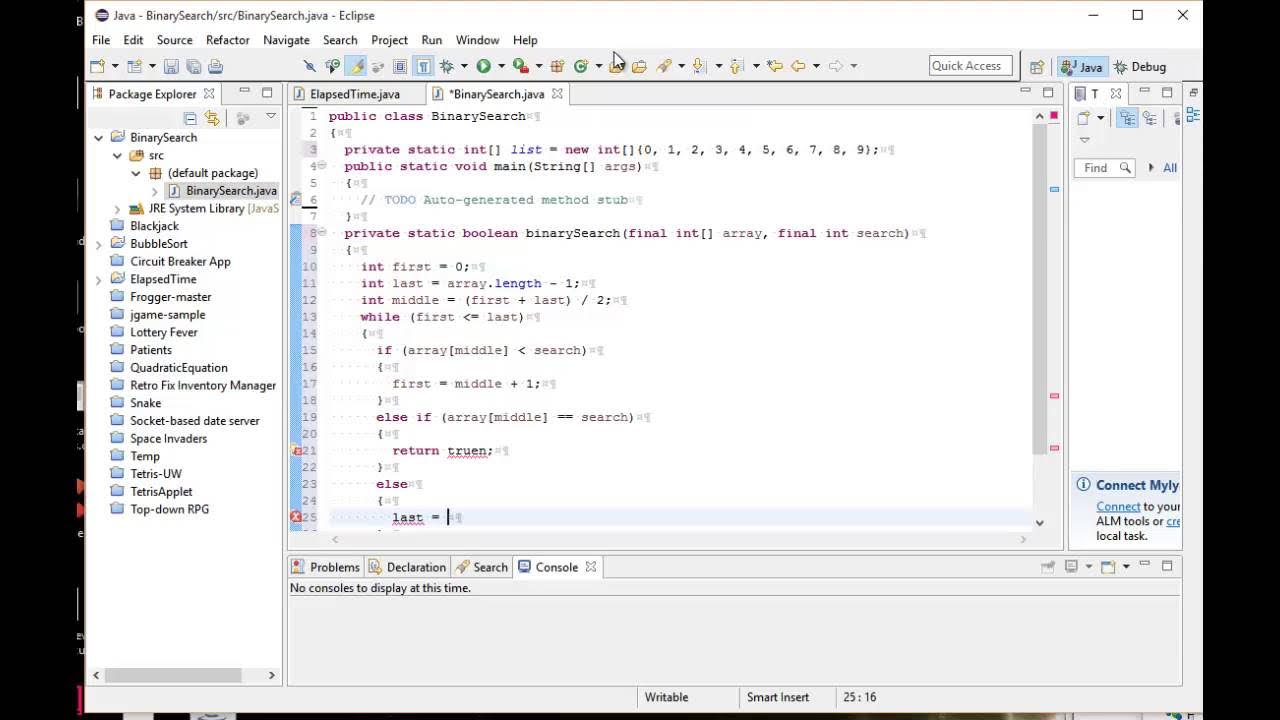Screen dimensions: 1280x720
Task: Switch to the Java perspective
Action: click(x=1081, y=67)
